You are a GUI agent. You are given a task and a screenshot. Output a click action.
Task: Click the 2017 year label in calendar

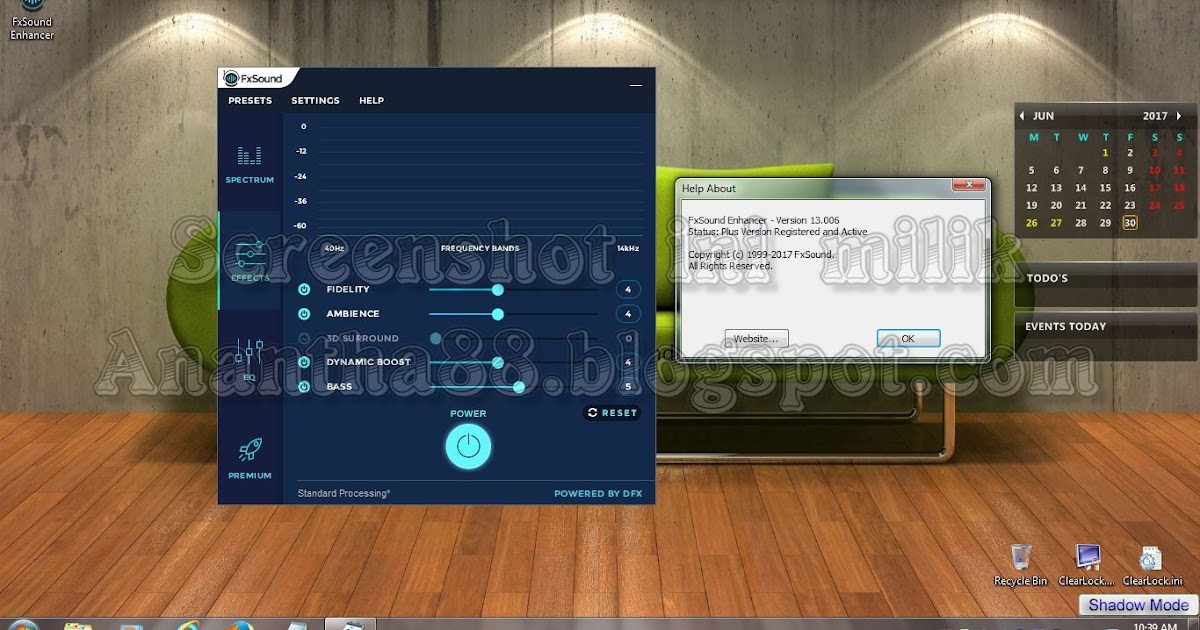(1155, 116)
